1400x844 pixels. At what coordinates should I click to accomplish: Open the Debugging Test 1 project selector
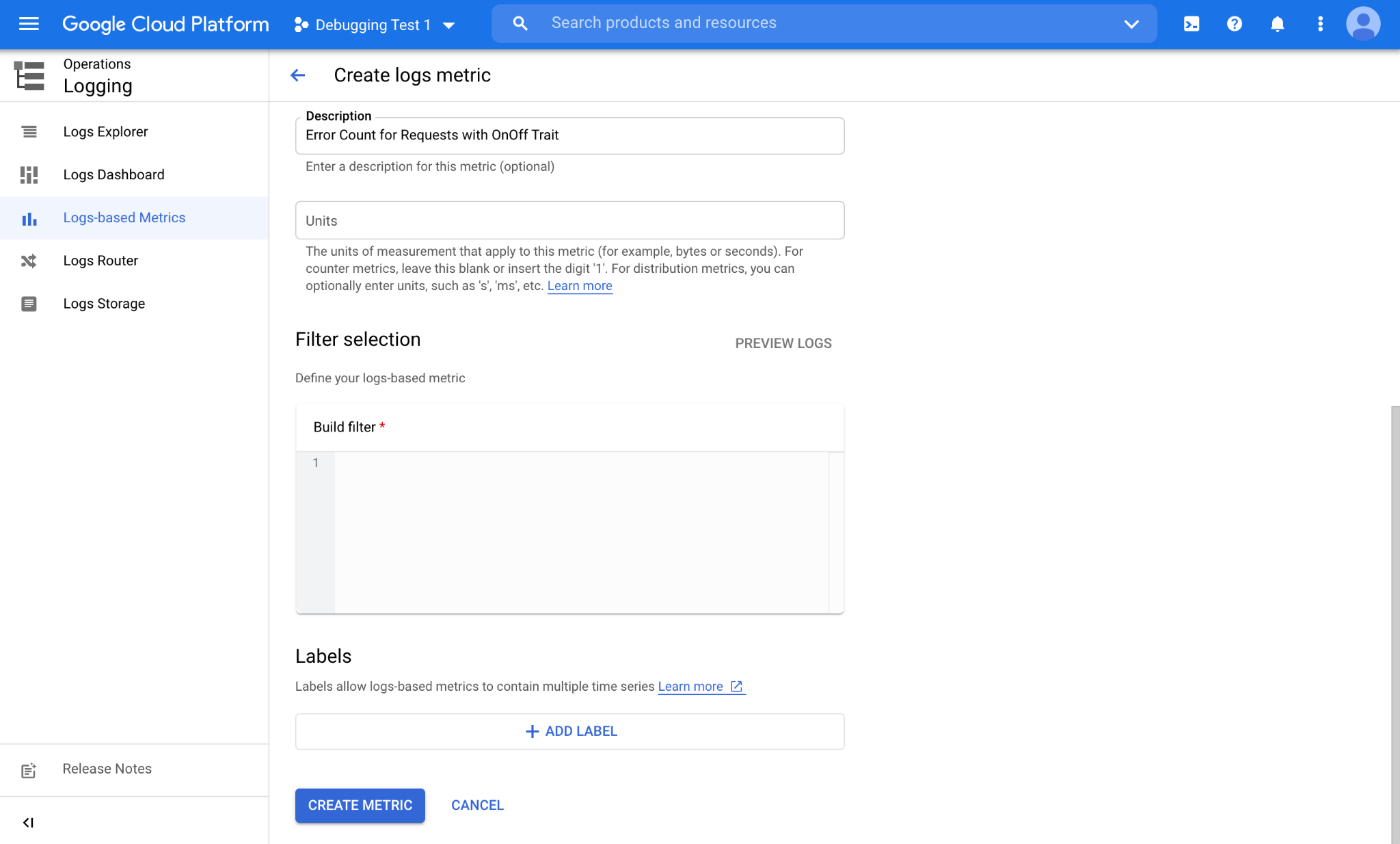tap(374, 25)
